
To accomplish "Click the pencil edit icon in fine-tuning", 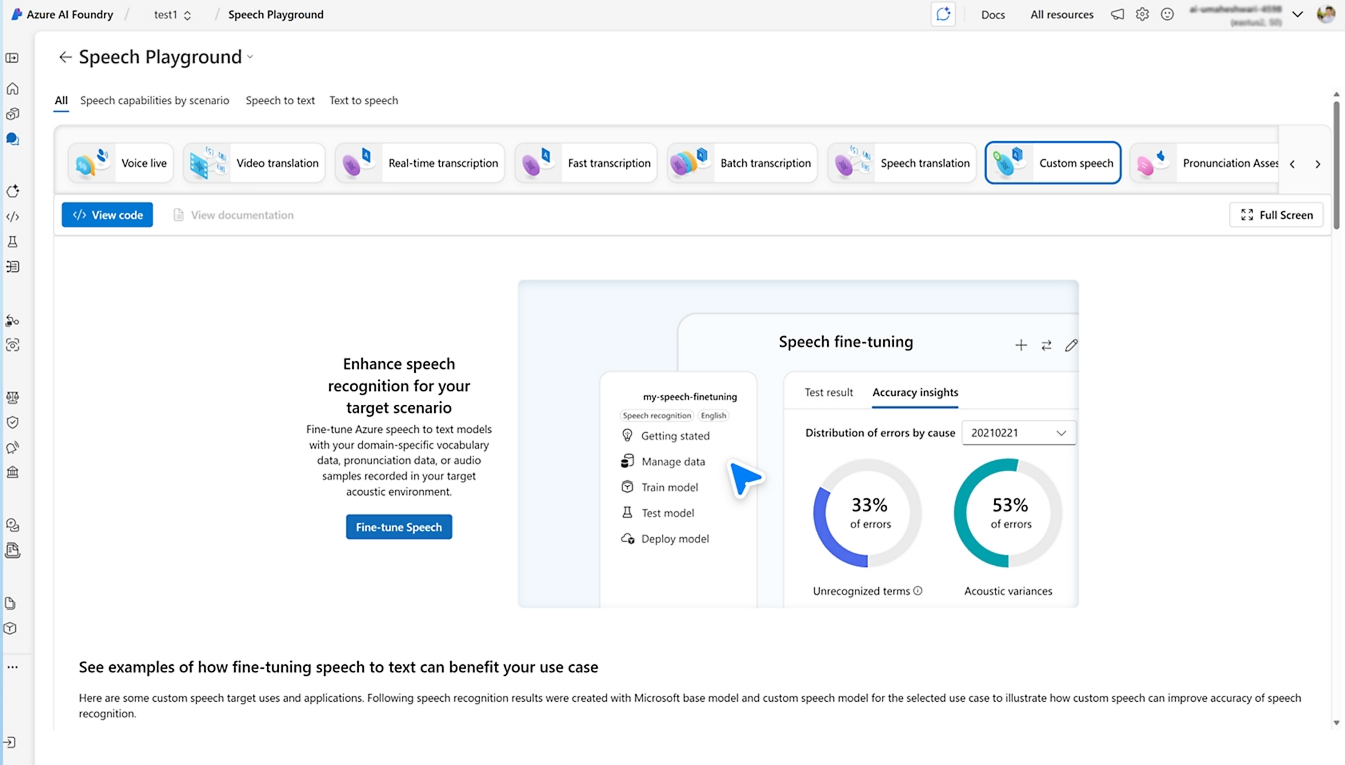I will 1071,345.
